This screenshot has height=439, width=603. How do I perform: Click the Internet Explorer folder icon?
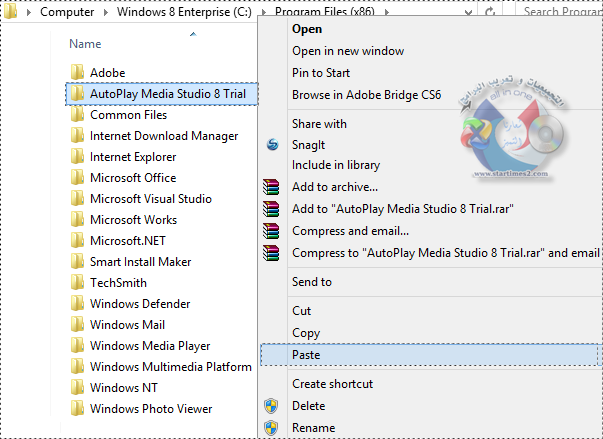click(x=77, y=156)
